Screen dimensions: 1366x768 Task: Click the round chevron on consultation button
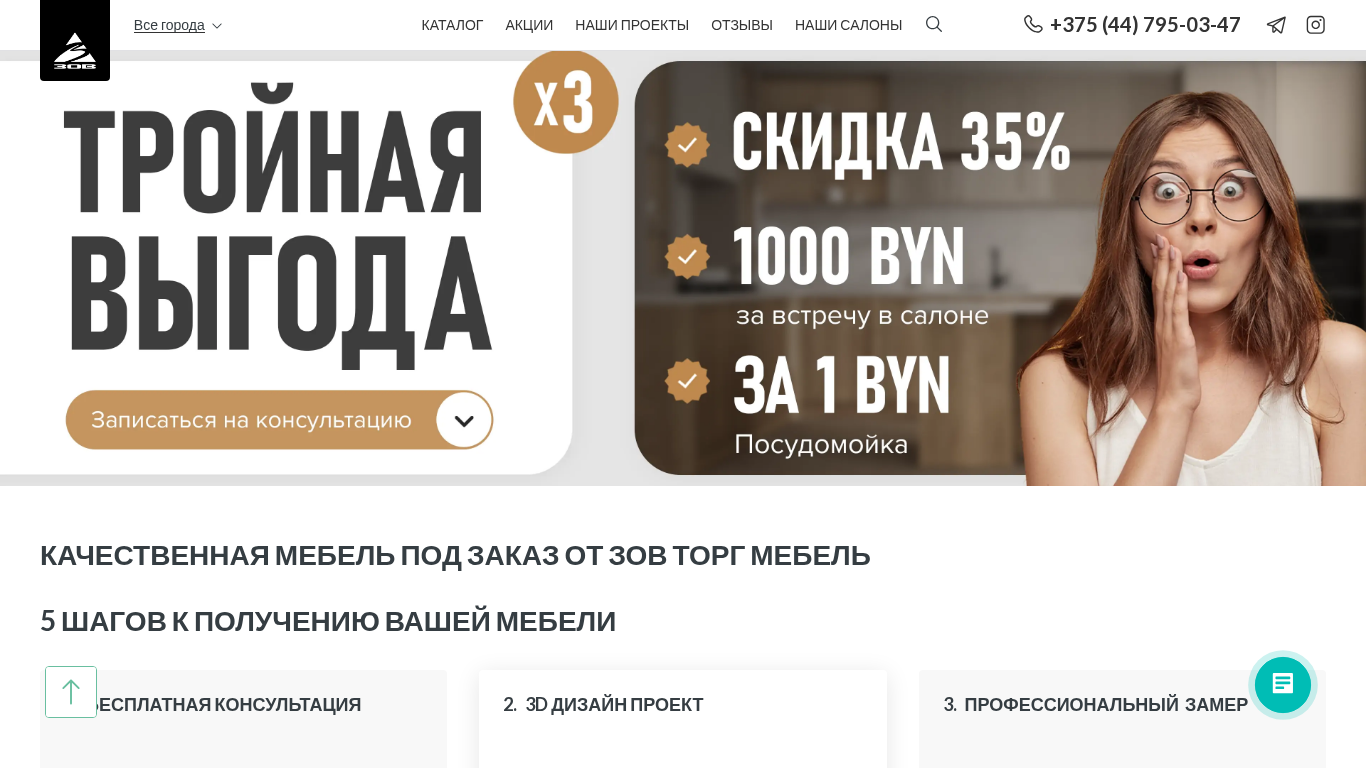464,420
